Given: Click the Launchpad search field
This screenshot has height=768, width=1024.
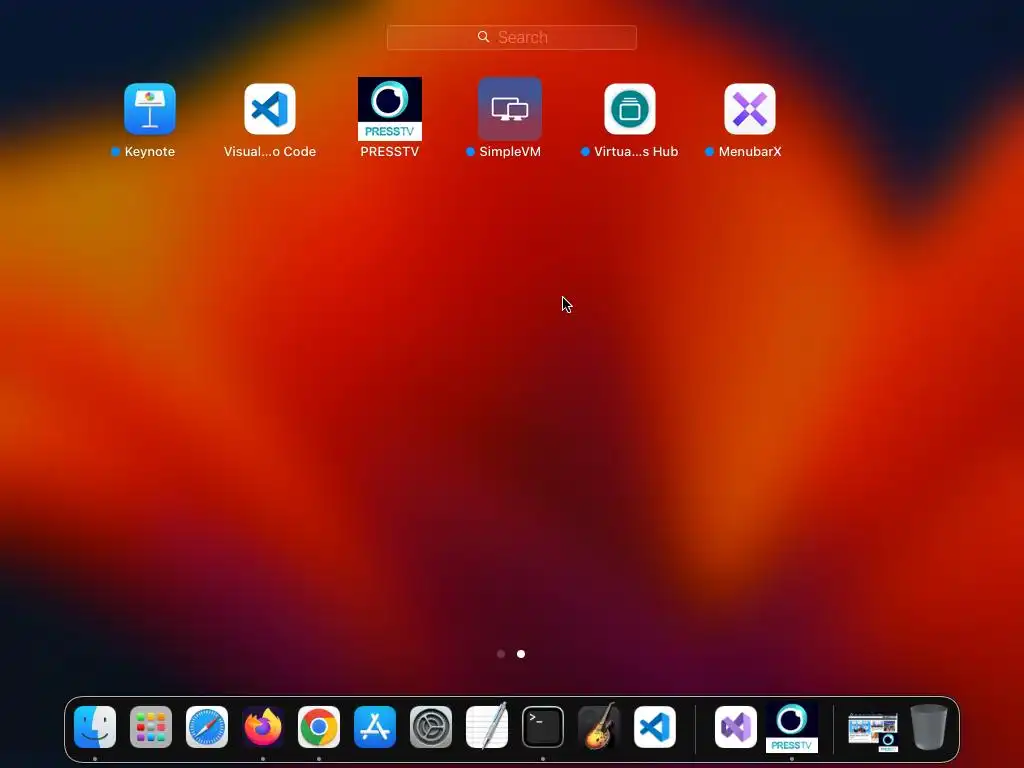Looking at the screenshot, I should 511,37.
